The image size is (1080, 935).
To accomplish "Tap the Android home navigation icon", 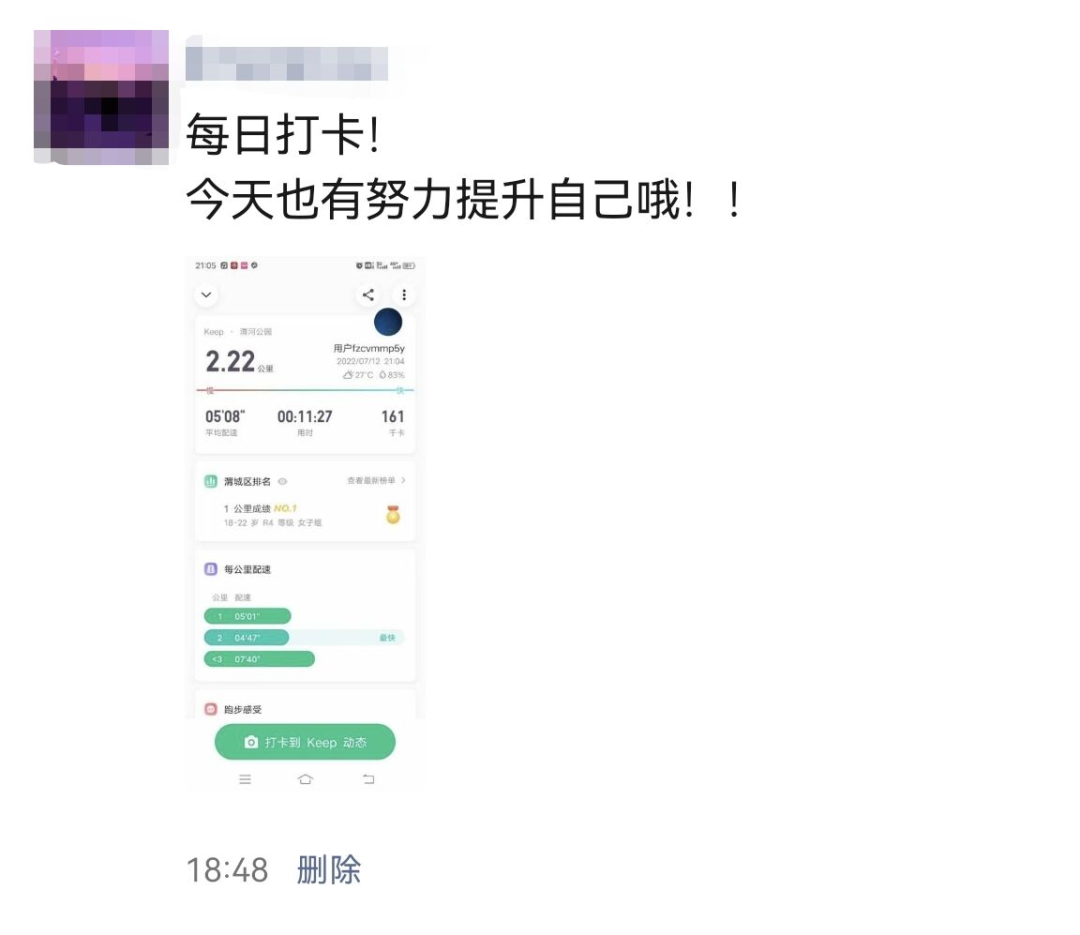I will (x=305, y=779).
